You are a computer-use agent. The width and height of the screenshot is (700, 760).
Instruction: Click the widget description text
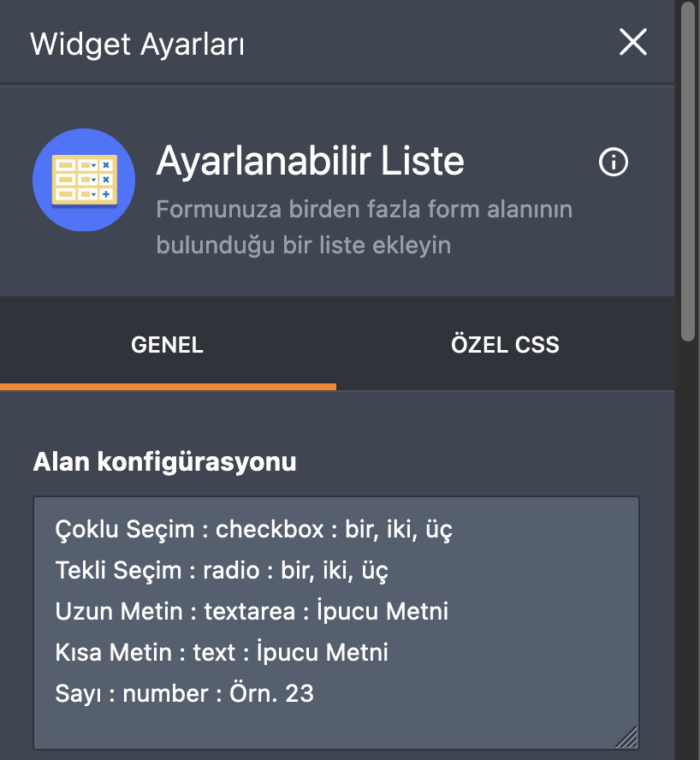(x=364, y=227)
